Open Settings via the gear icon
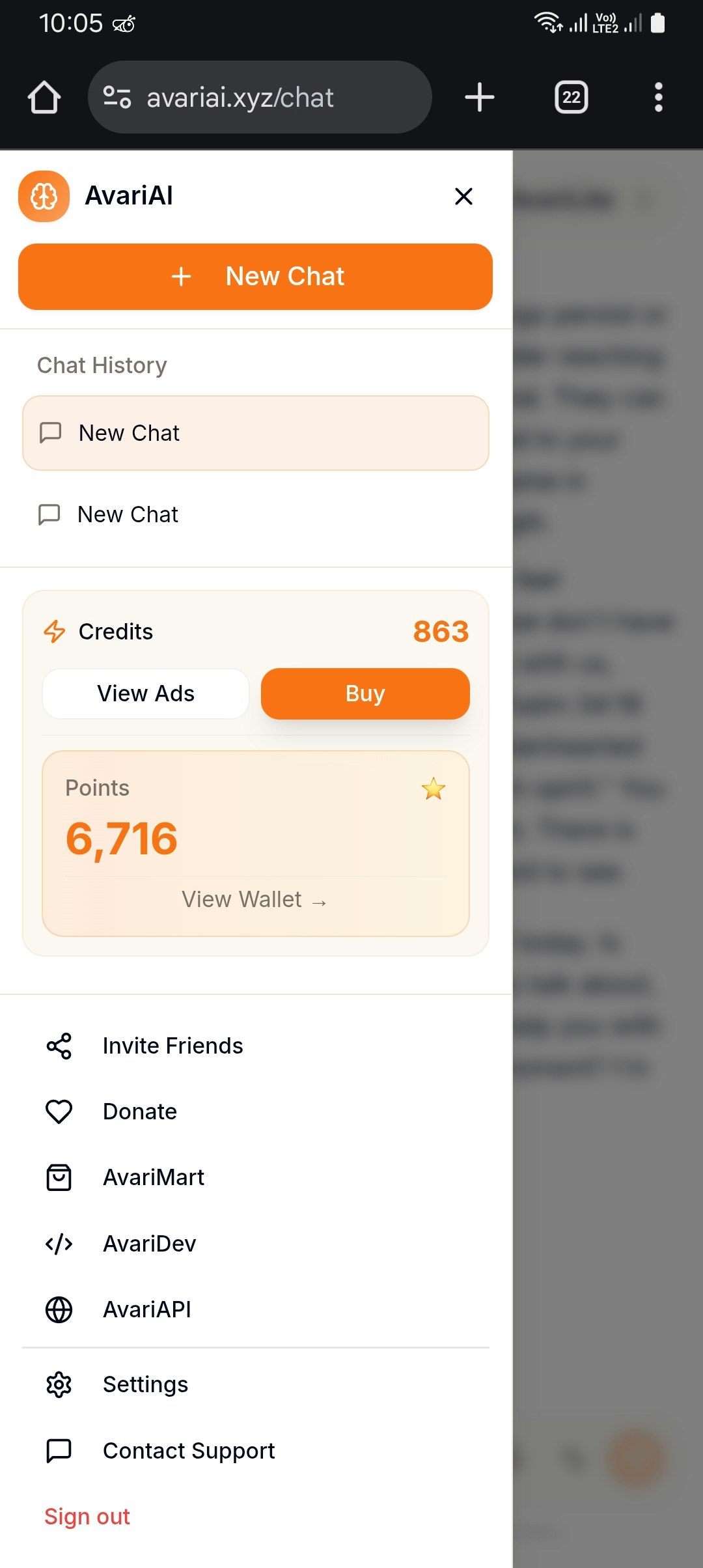 pyautogui.click(x=59, y=1384)
